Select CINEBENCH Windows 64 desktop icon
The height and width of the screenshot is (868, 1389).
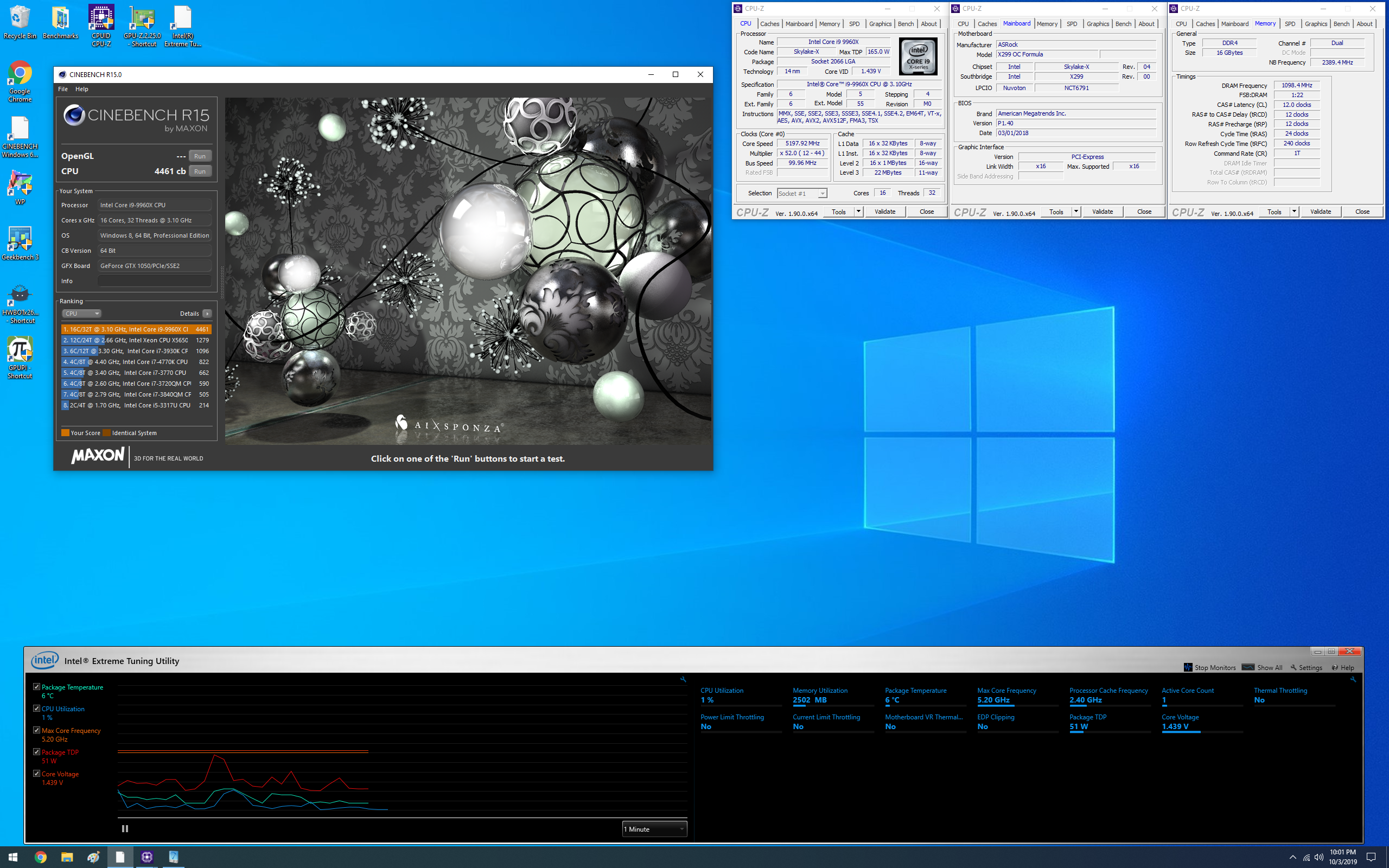pos(20,137)
